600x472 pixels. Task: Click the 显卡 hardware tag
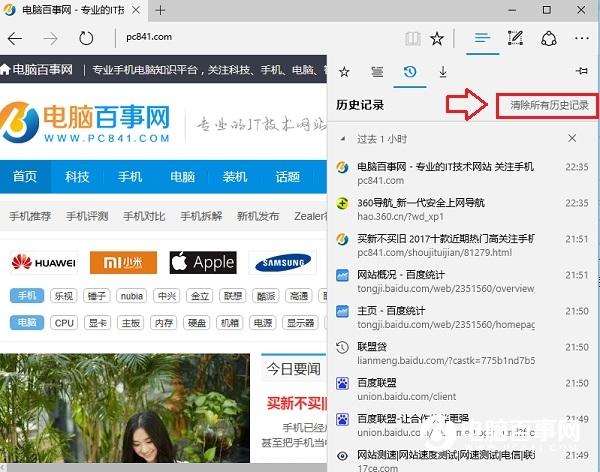(x=97, y=323)
